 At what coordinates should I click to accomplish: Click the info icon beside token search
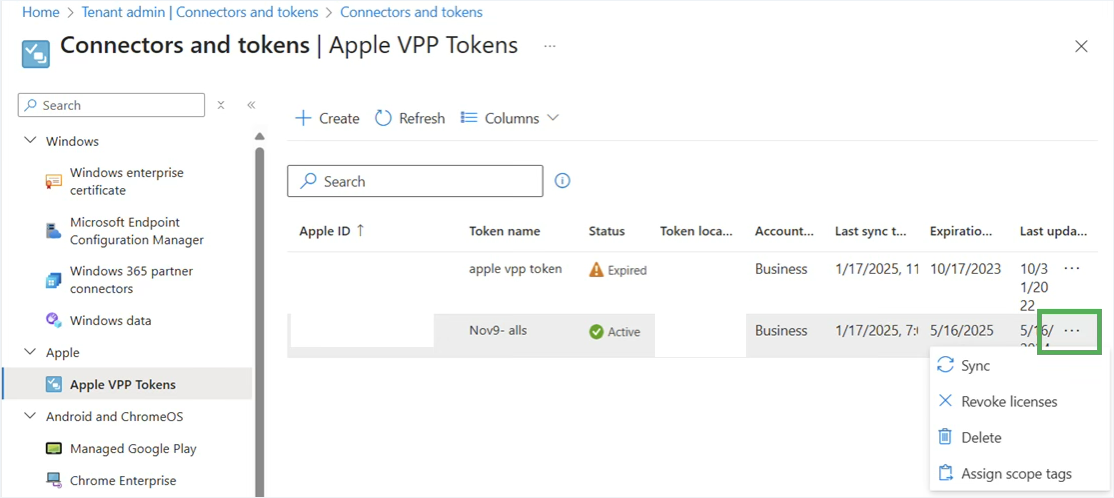pos(562,181)
